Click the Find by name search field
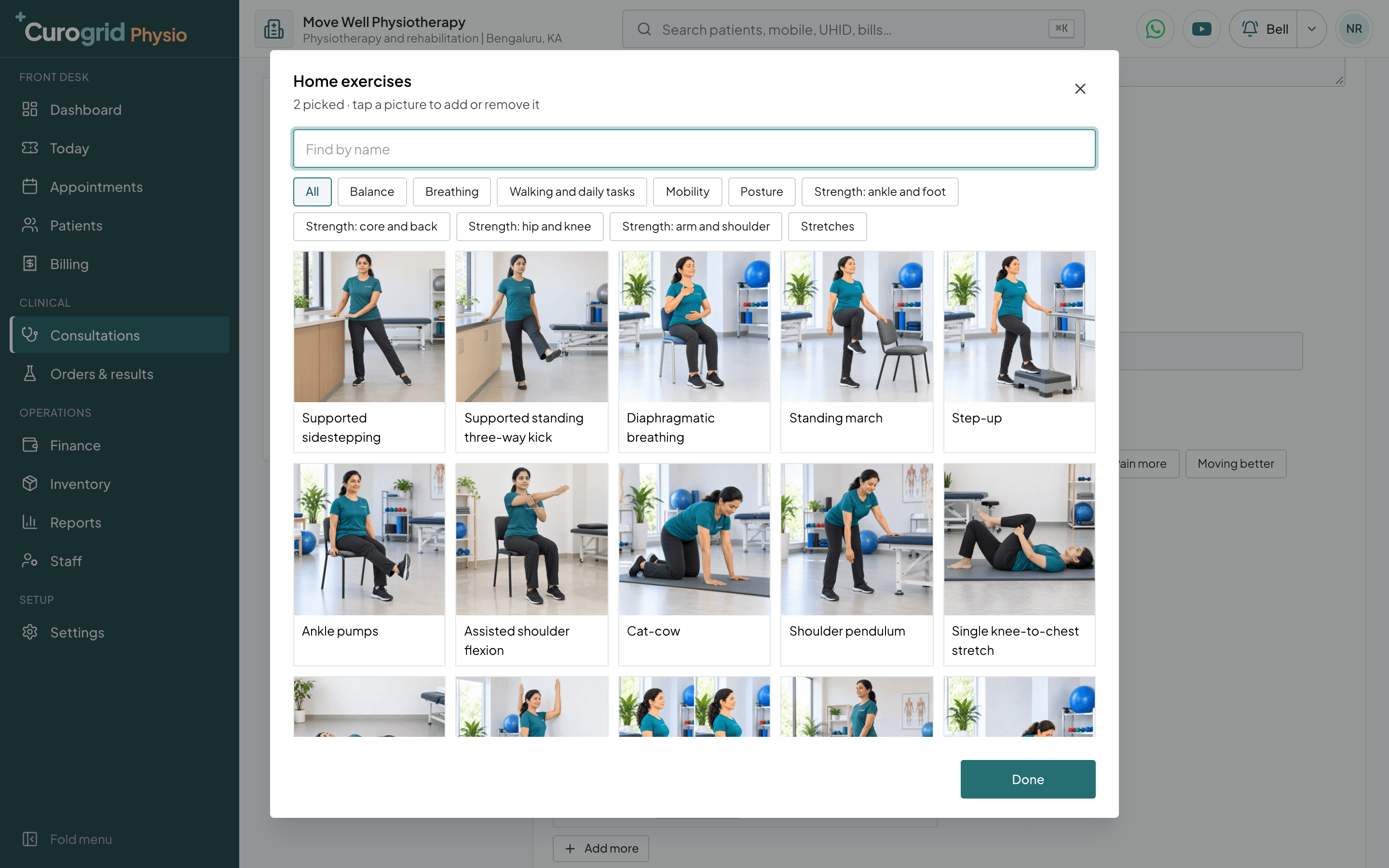This screenshot has width=1389, height=868. tap(694, 149)
